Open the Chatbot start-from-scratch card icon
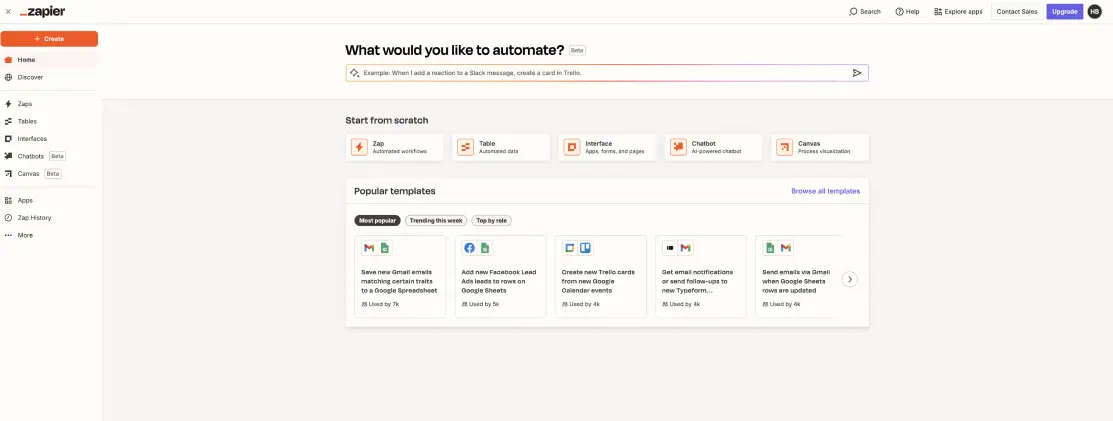This screenshot has height=421, width=1113. coord(678,147)
